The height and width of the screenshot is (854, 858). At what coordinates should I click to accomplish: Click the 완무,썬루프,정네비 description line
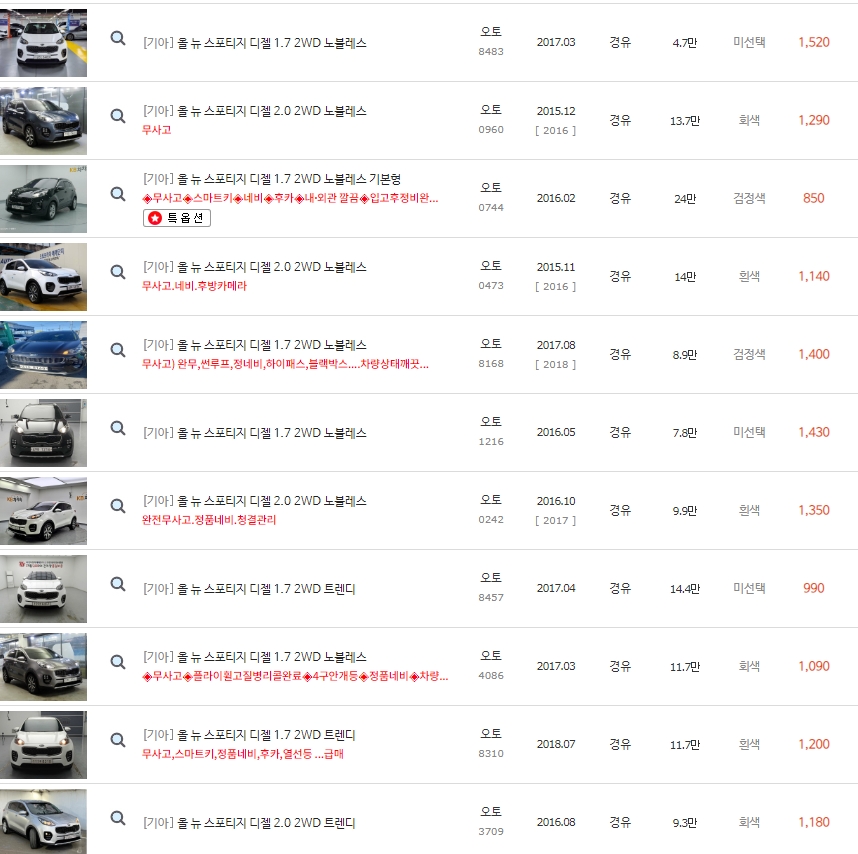(x=285, y=364)
